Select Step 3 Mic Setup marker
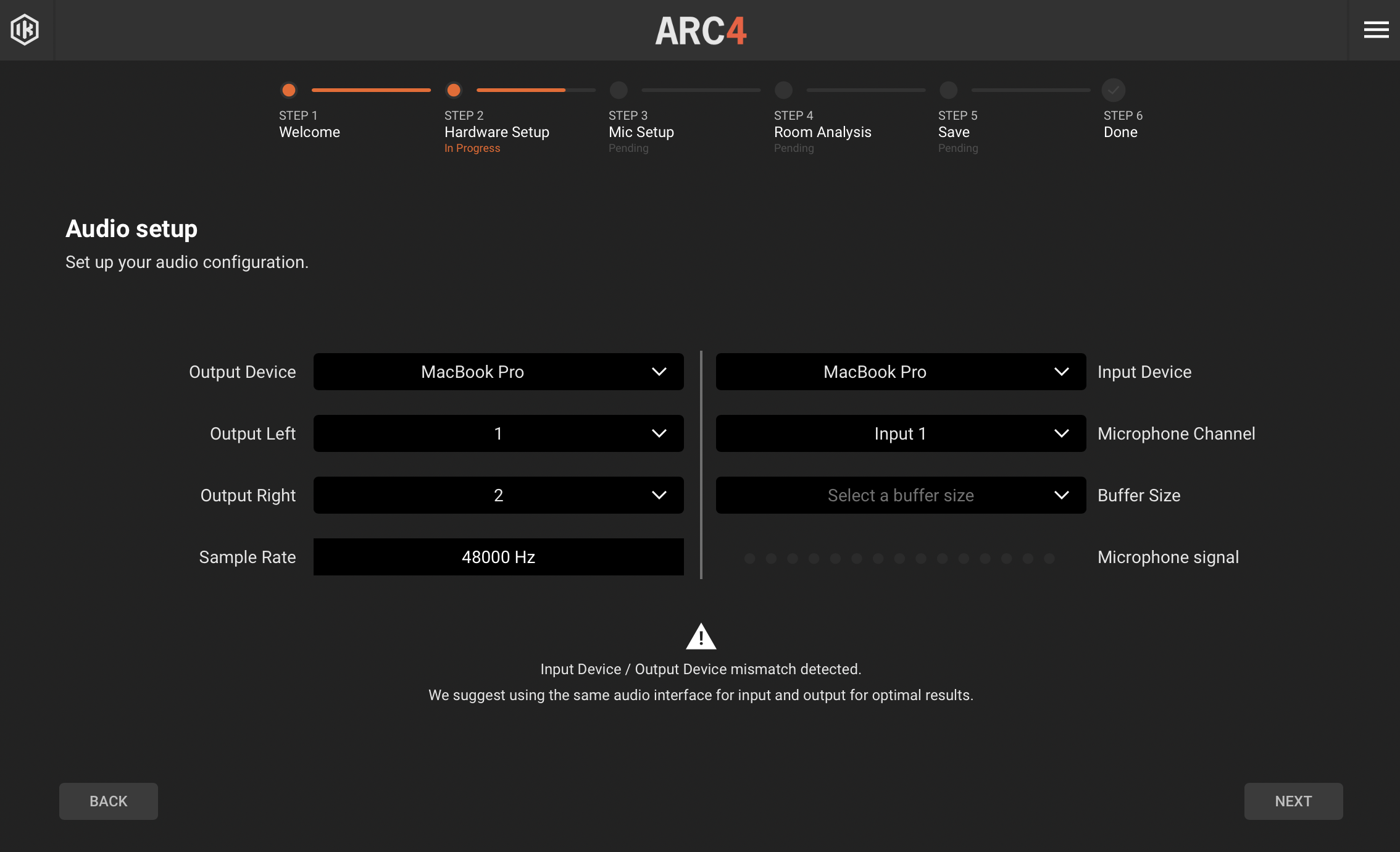 tap(619, 90)
